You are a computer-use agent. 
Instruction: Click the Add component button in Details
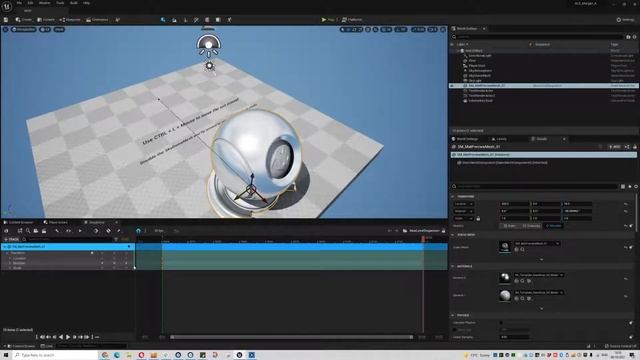tap(614, 147)
